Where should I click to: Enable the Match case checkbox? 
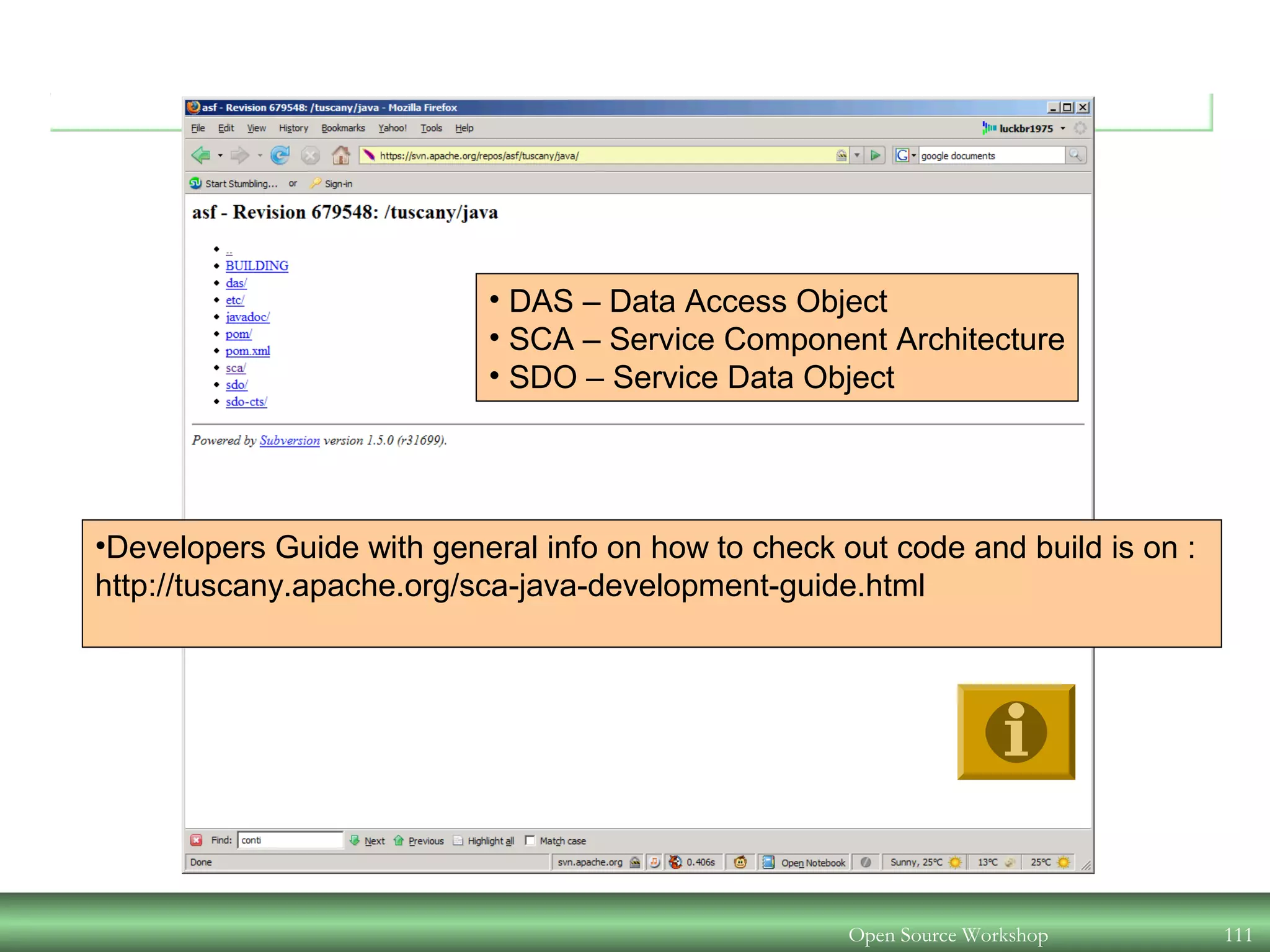(x=530, y=840)
